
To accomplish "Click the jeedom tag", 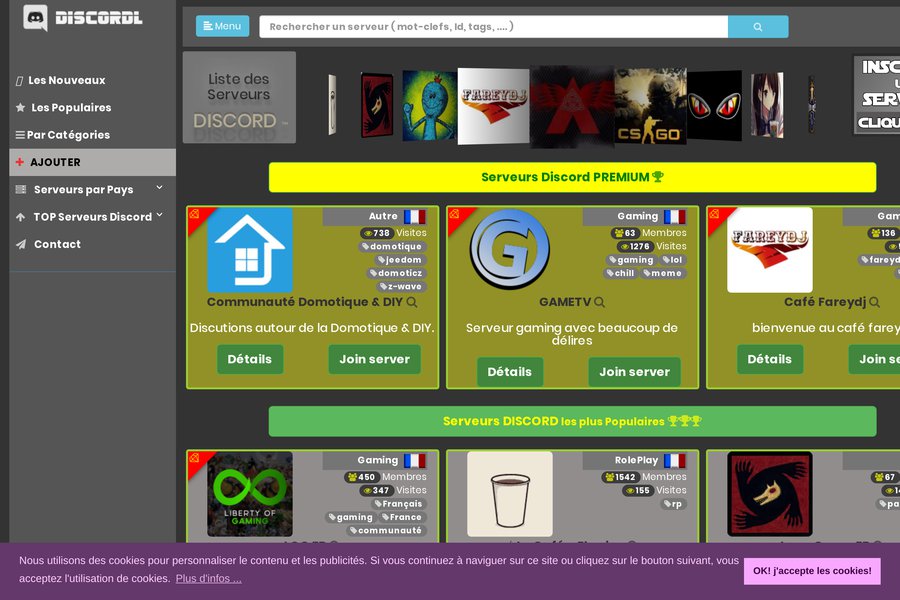I will point(401,260).
